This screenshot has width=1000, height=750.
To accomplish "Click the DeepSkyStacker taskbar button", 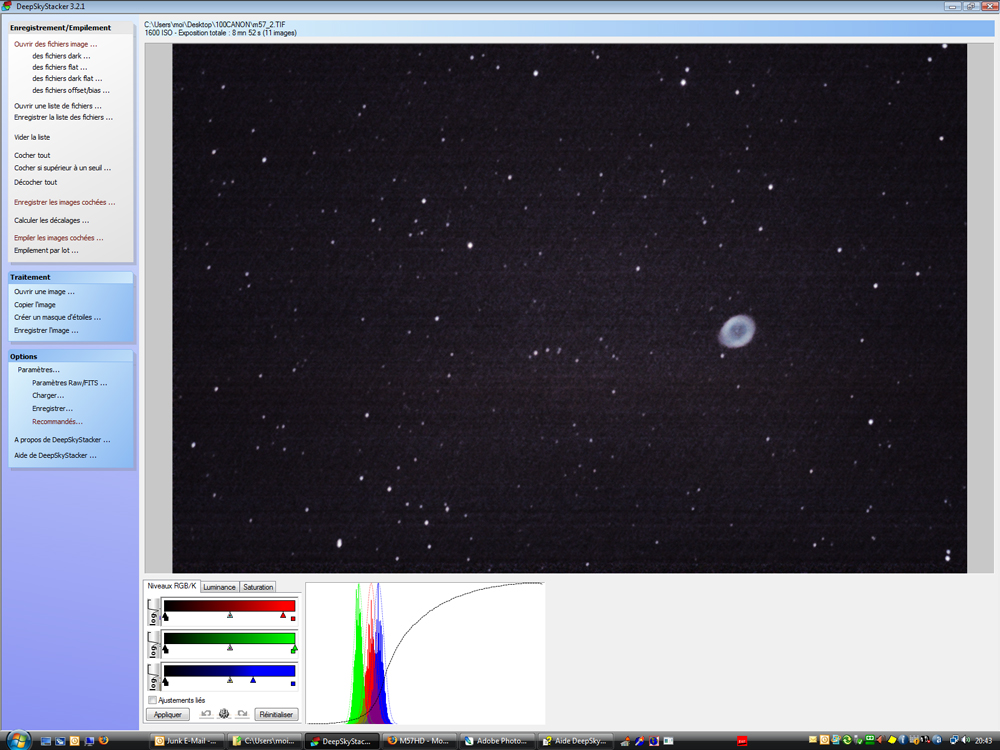I will coord(342,740).
